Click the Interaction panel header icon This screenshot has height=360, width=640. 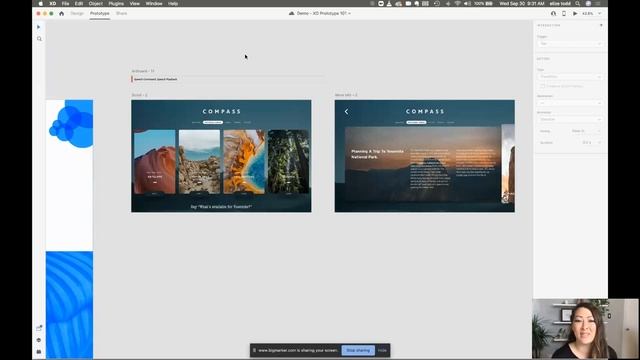tap(601, 25)
